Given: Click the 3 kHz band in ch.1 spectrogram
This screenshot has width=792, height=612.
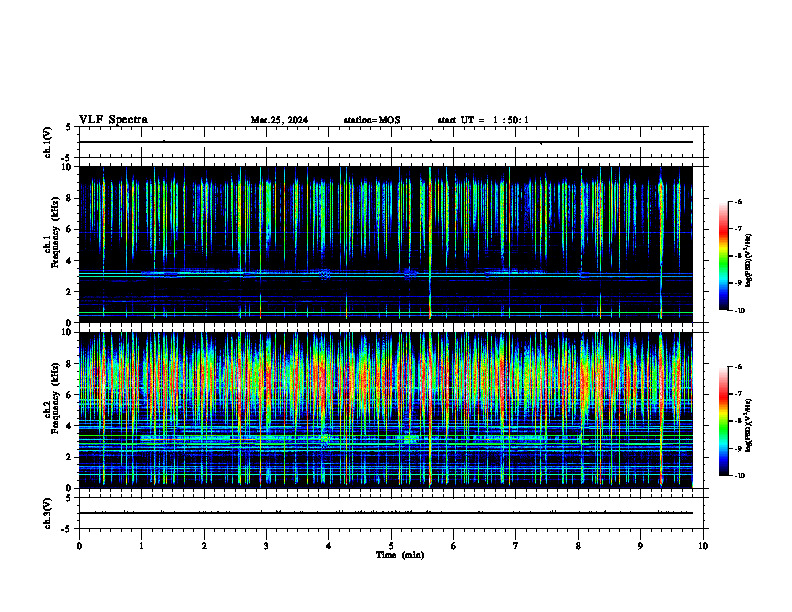Looking at the screenshot, I should click(386, 275).
